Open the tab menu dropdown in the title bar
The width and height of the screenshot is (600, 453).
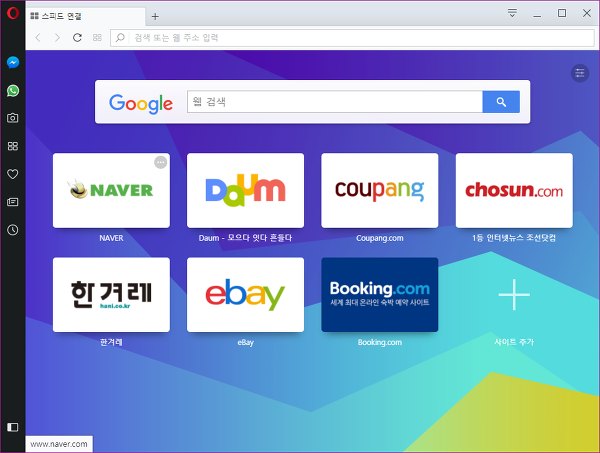click(x=512, y=13)
